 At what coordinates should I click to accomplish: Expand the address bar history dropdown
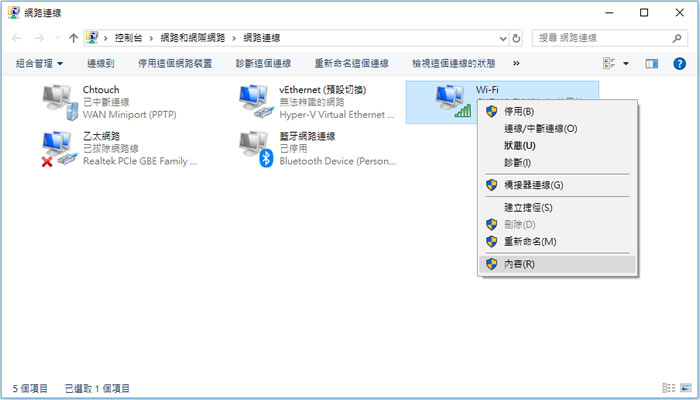(x=503, y=38)
